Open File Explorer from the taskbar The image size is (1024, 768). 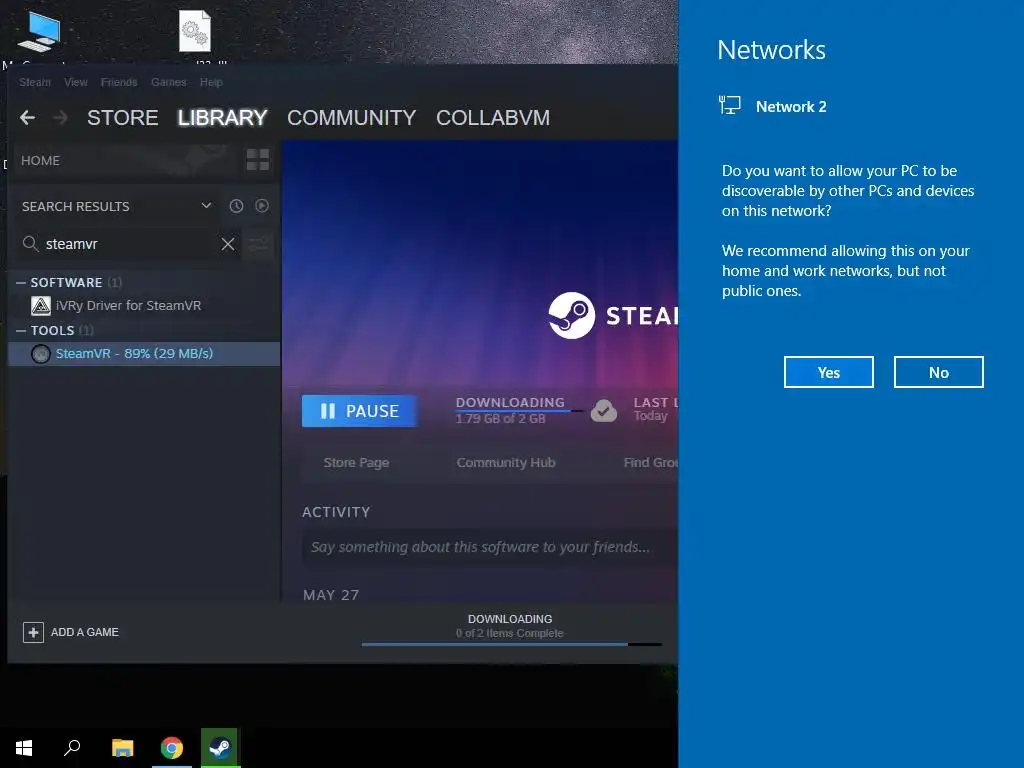[x=122, y=748]
